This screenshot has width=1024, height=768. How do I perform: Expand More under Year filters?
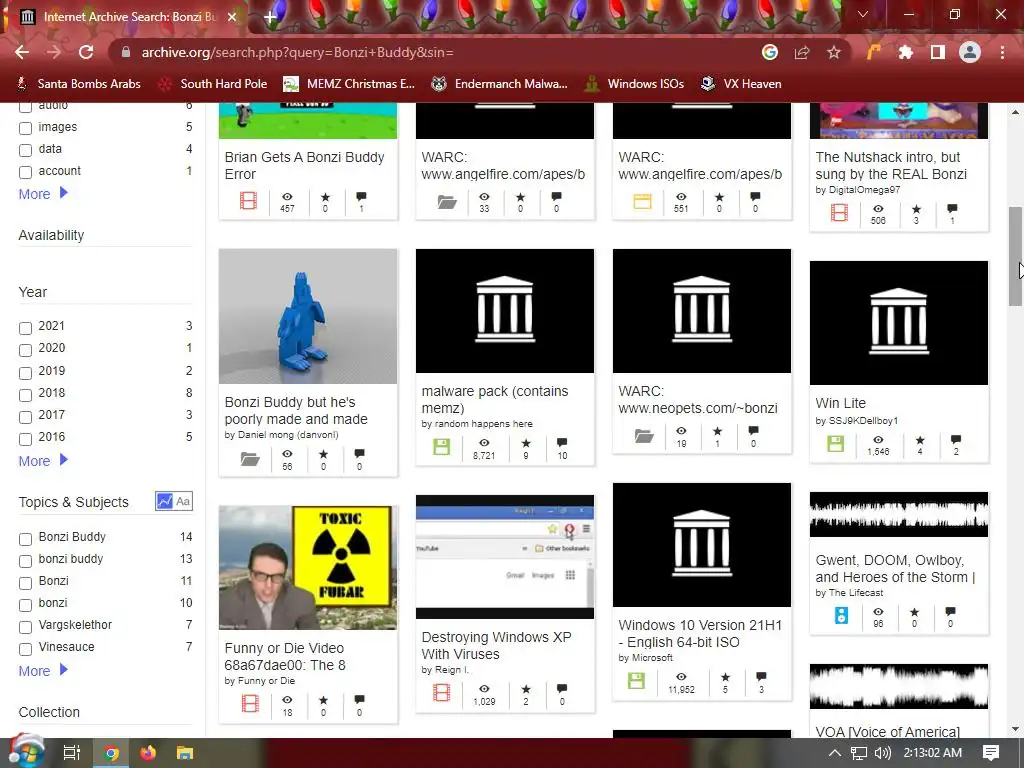(x=43, y=461)
